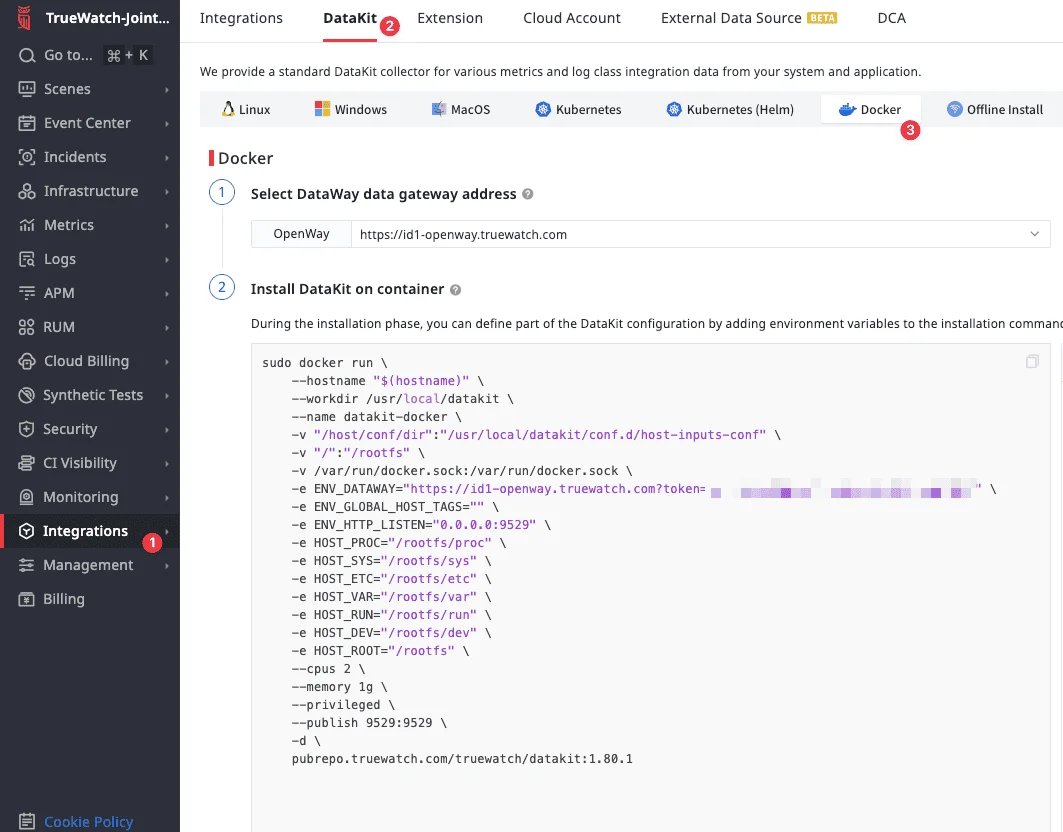Screen dimensions: 1063x832
Task: Expand the APM menu arrow
Action: [x=167, y=293]
